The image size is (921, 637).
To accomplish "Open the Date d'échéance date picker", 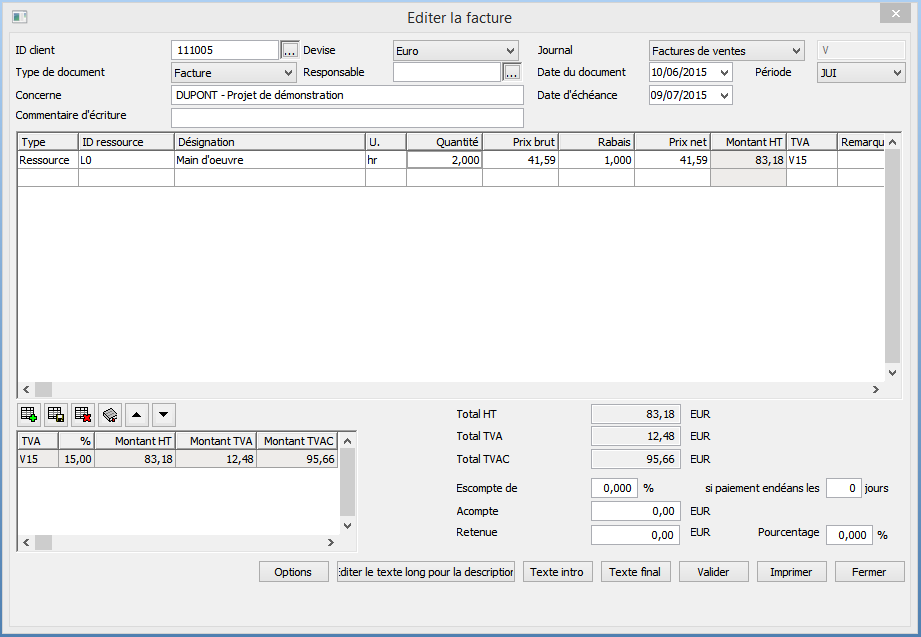I will pos(724,95).
